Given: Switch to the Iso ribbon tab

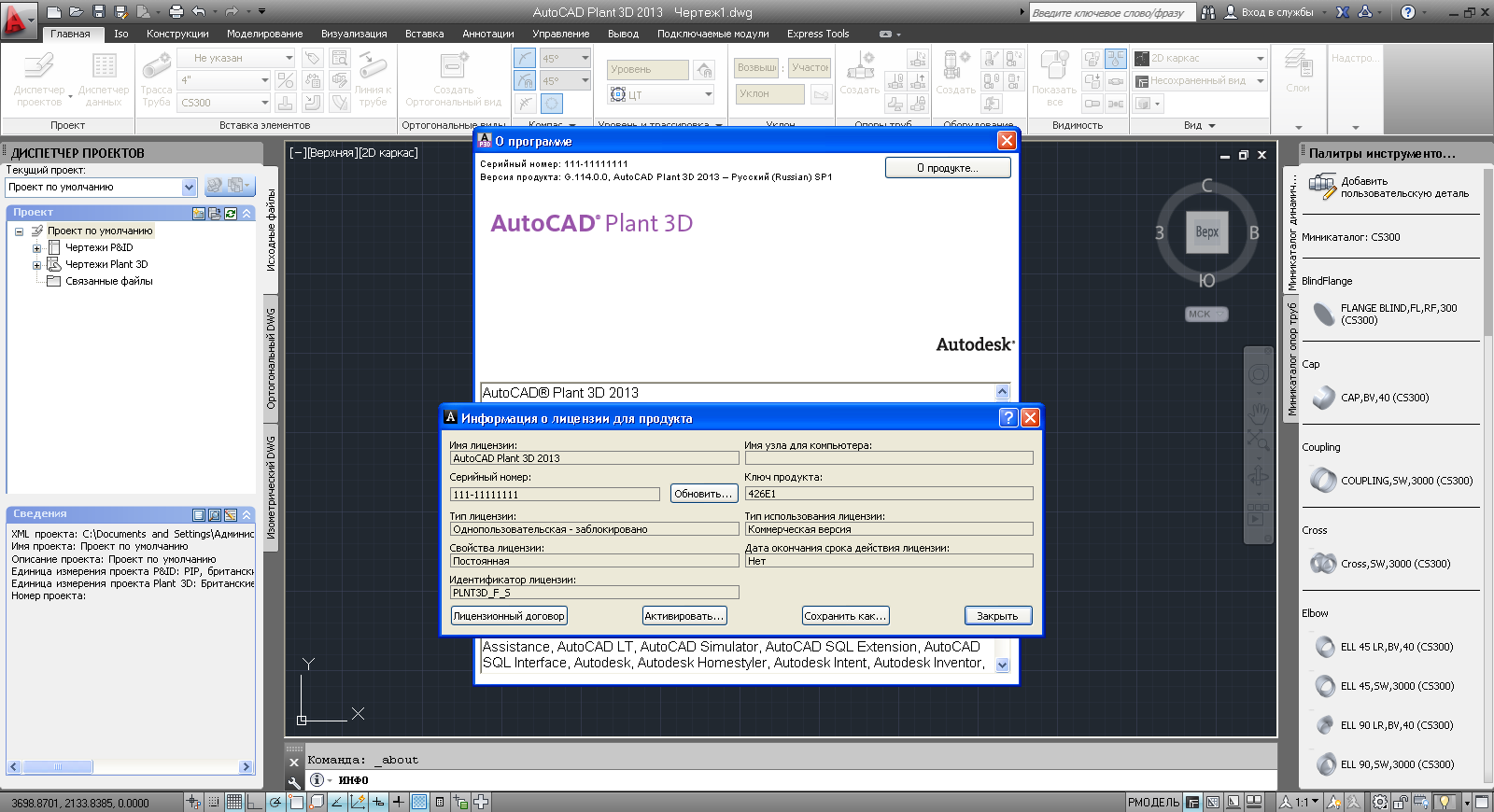Looking at the screenshot, I should (x=121, y=34).
